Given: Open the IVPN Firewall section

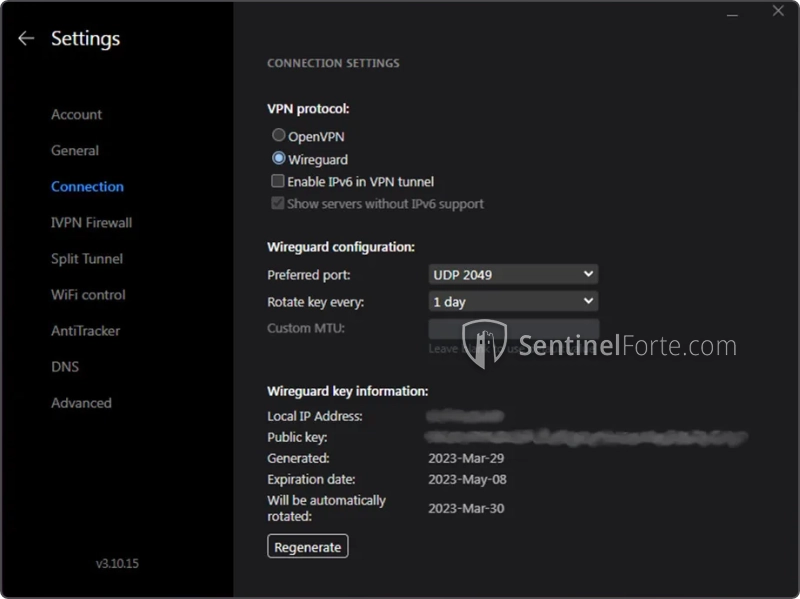Looking at the screenshot, I should point(91,222).
